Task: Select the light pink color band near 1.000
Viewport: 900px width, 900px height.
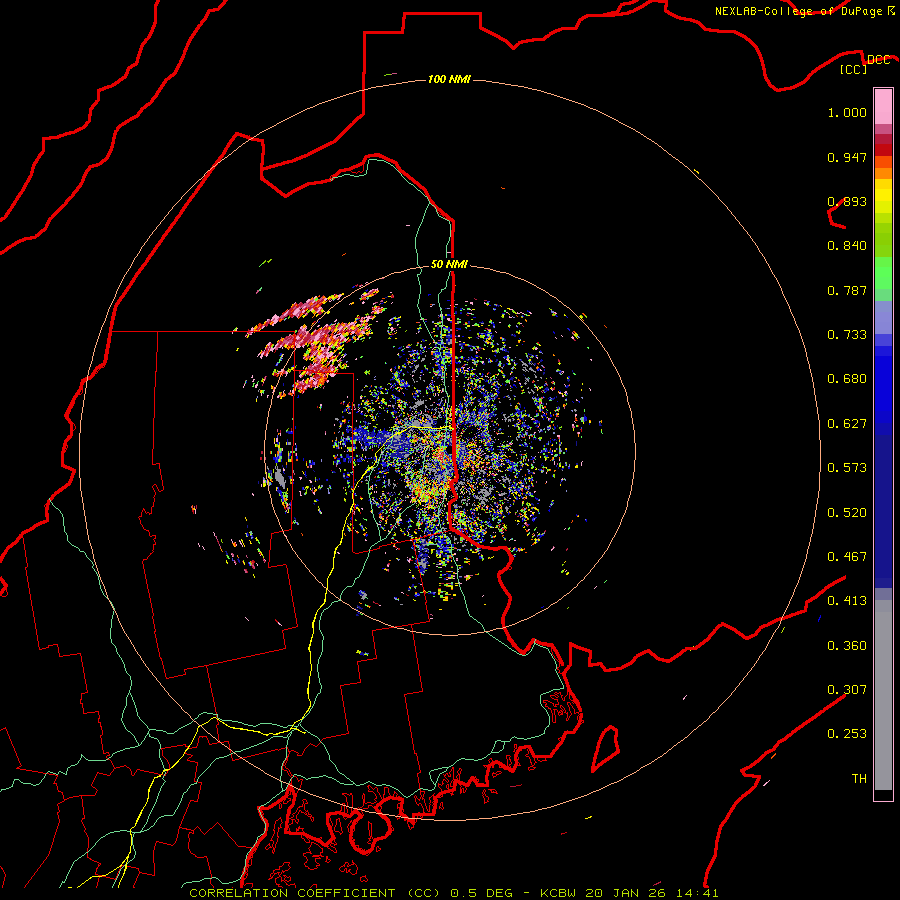Action: (x=883, y=107)
